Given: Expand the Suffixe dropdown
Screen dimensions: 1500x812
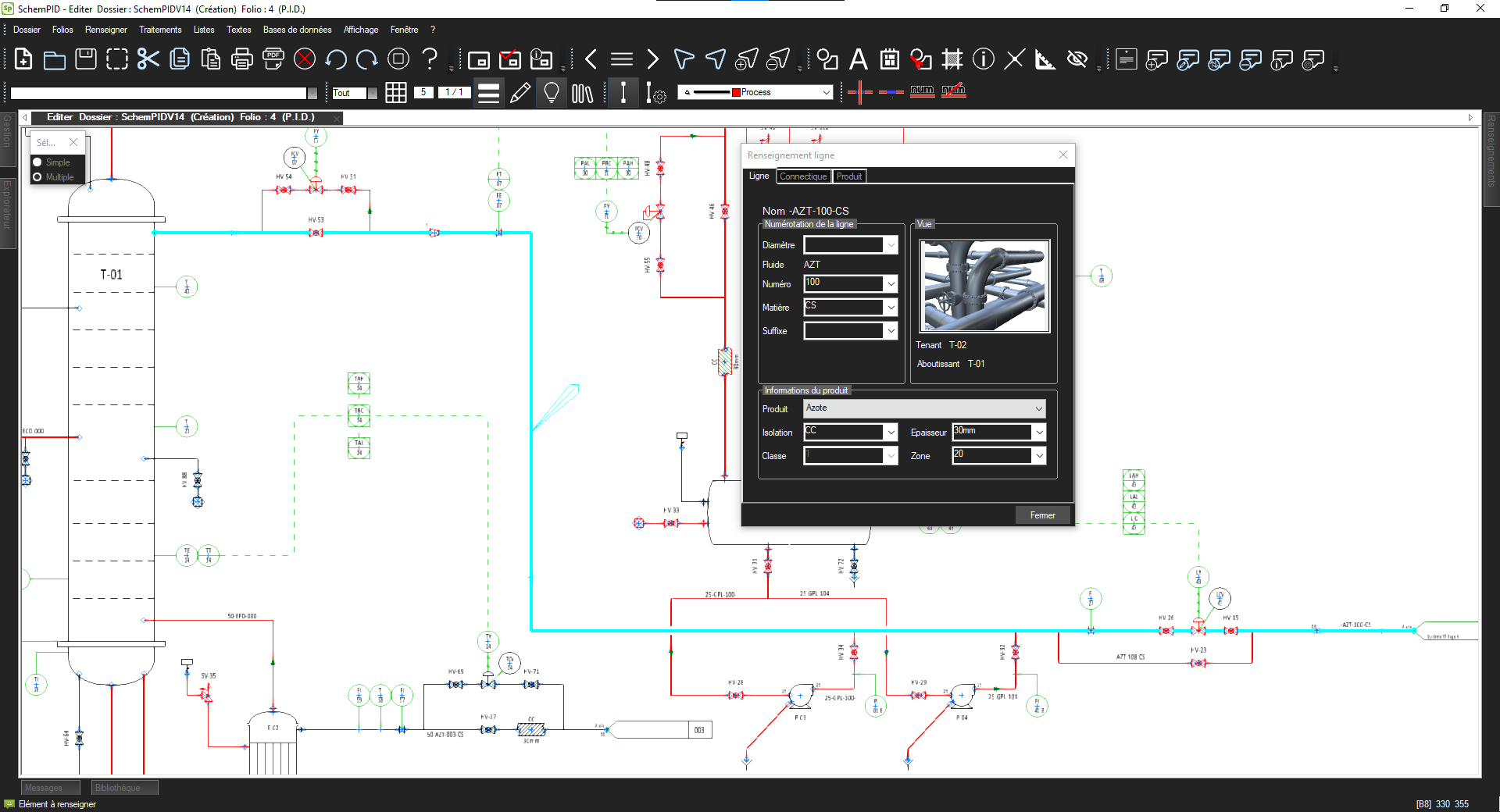Looking at the screenshot, I should pos(891,331).
